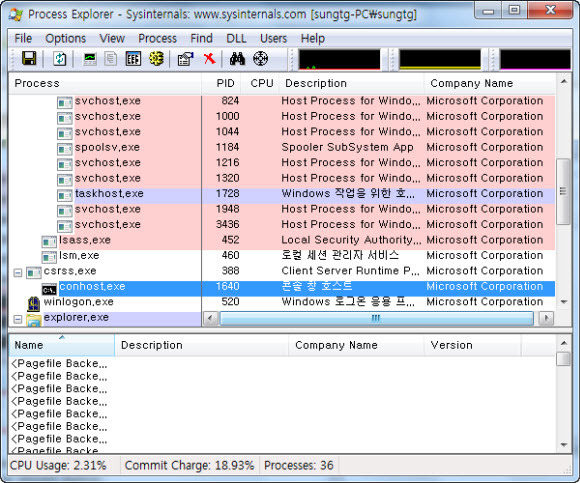
Task: Select the crosshair Find Window's Process icon
Action: point(260,58)
